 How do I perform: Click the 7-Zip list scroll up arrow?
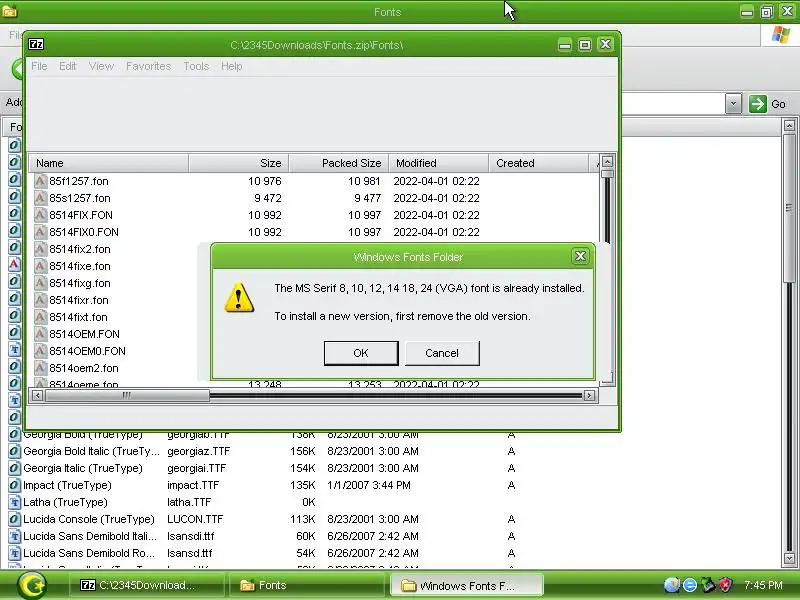(x=607, y=162)
